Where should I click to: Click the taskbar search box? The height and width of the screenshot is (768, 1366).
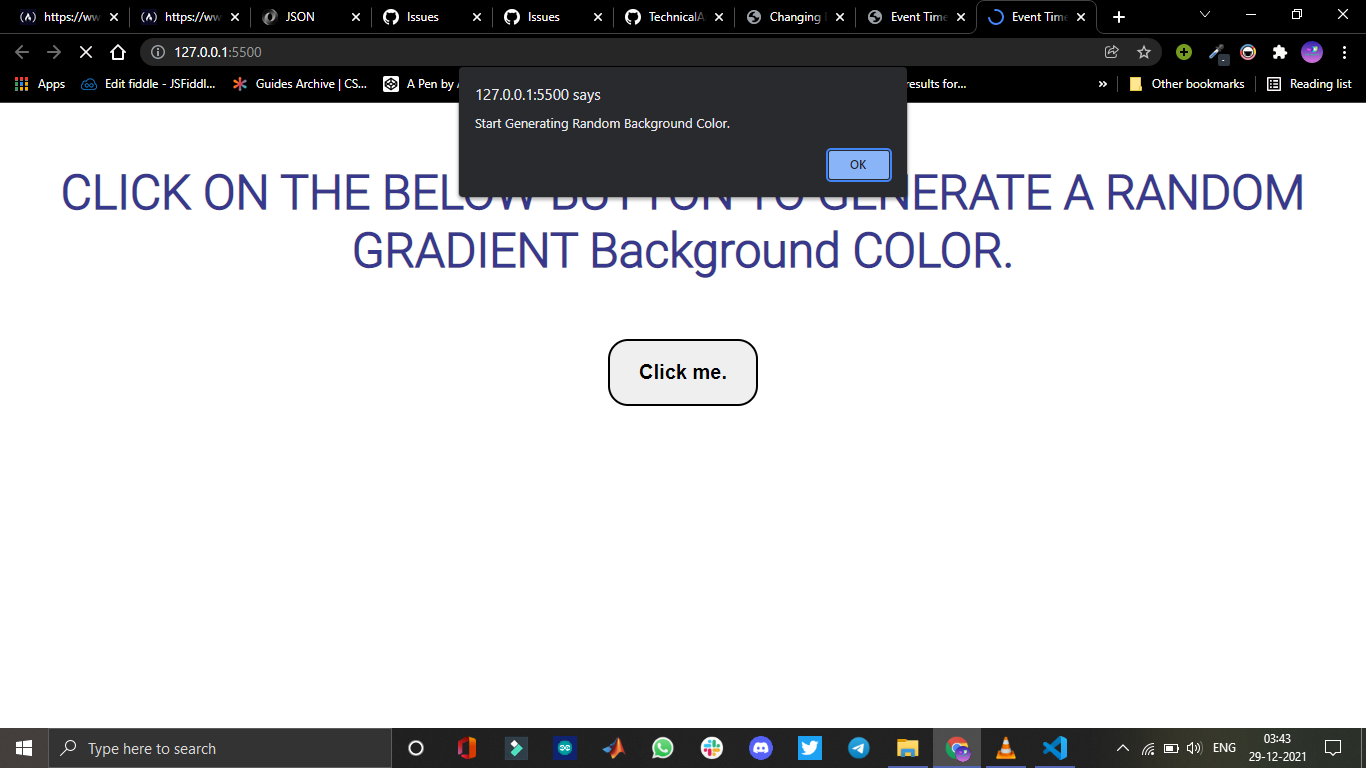coord(220,748)
